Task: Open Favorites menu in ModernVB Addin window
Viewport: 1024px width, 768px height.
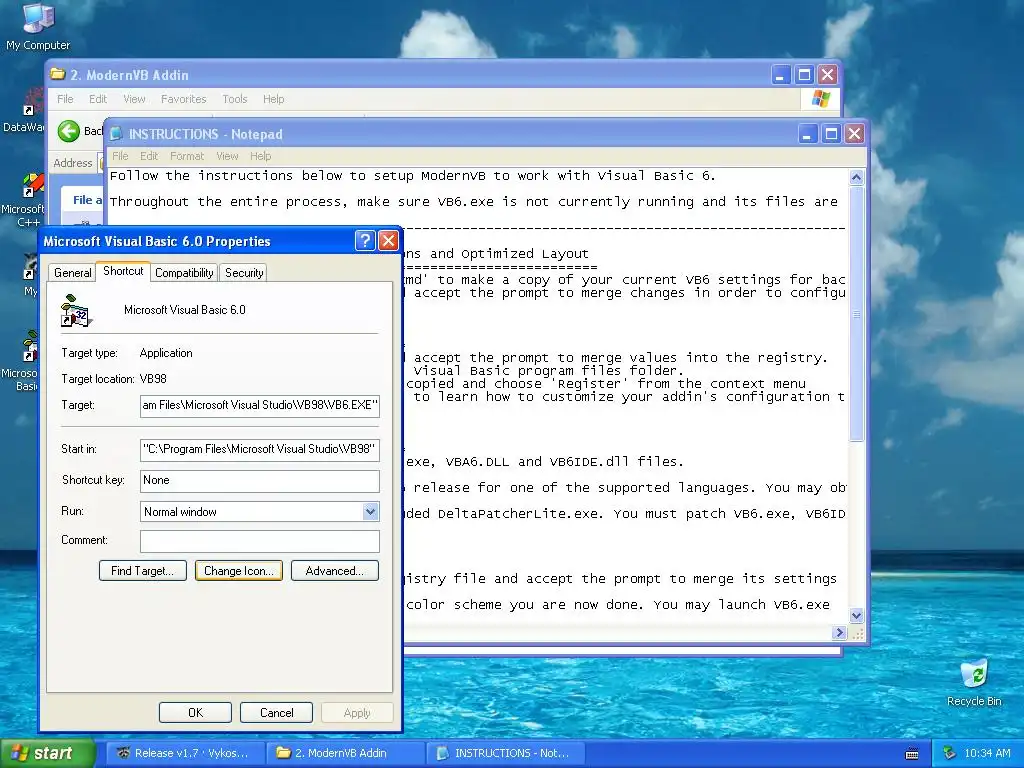Action: pos(184,99)
